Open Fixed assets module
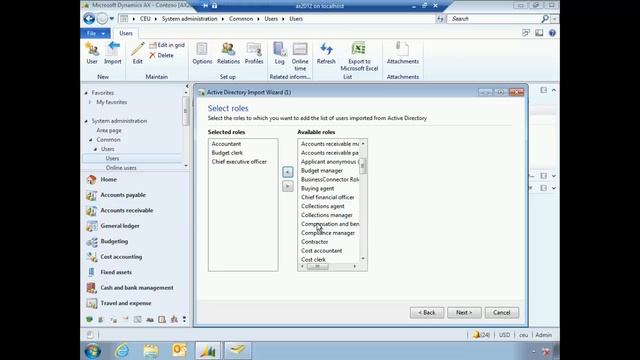Image resolution: width=640 pixels, height=360 pixels. tap(116, 272)
